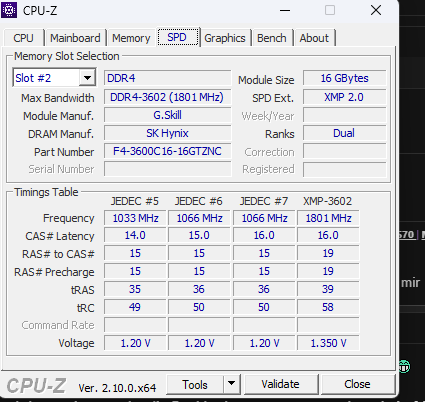Switch to the CPU tab

point(23,38)
